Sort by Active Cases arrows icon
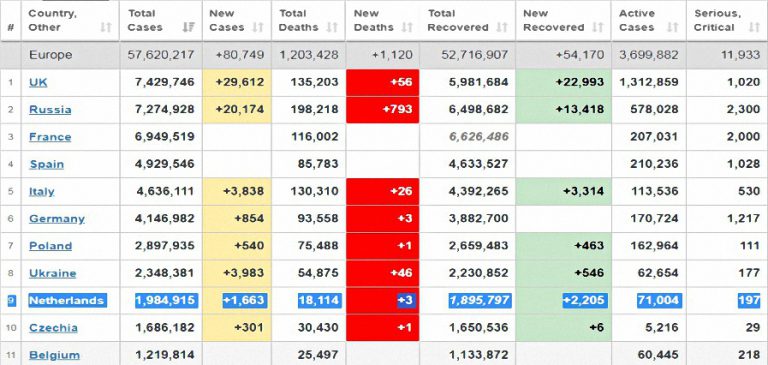 click(x=673, y=27)
